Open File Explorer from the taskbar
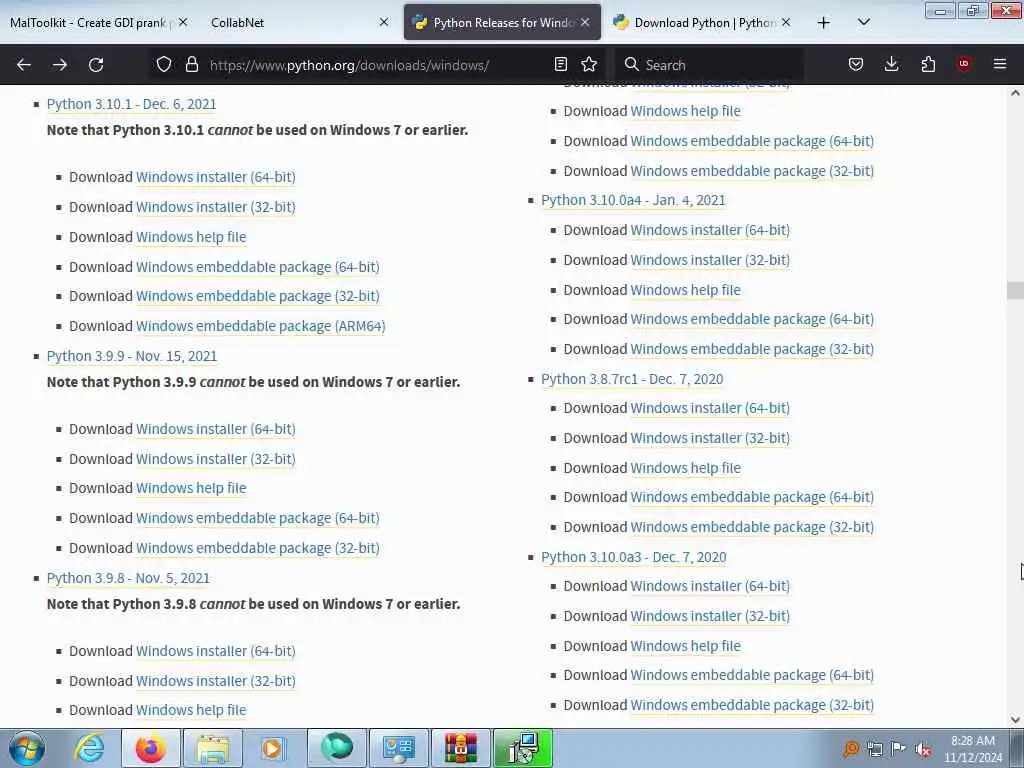Image resolution: width=1024 pixels, height=768 pixels. 213,748
